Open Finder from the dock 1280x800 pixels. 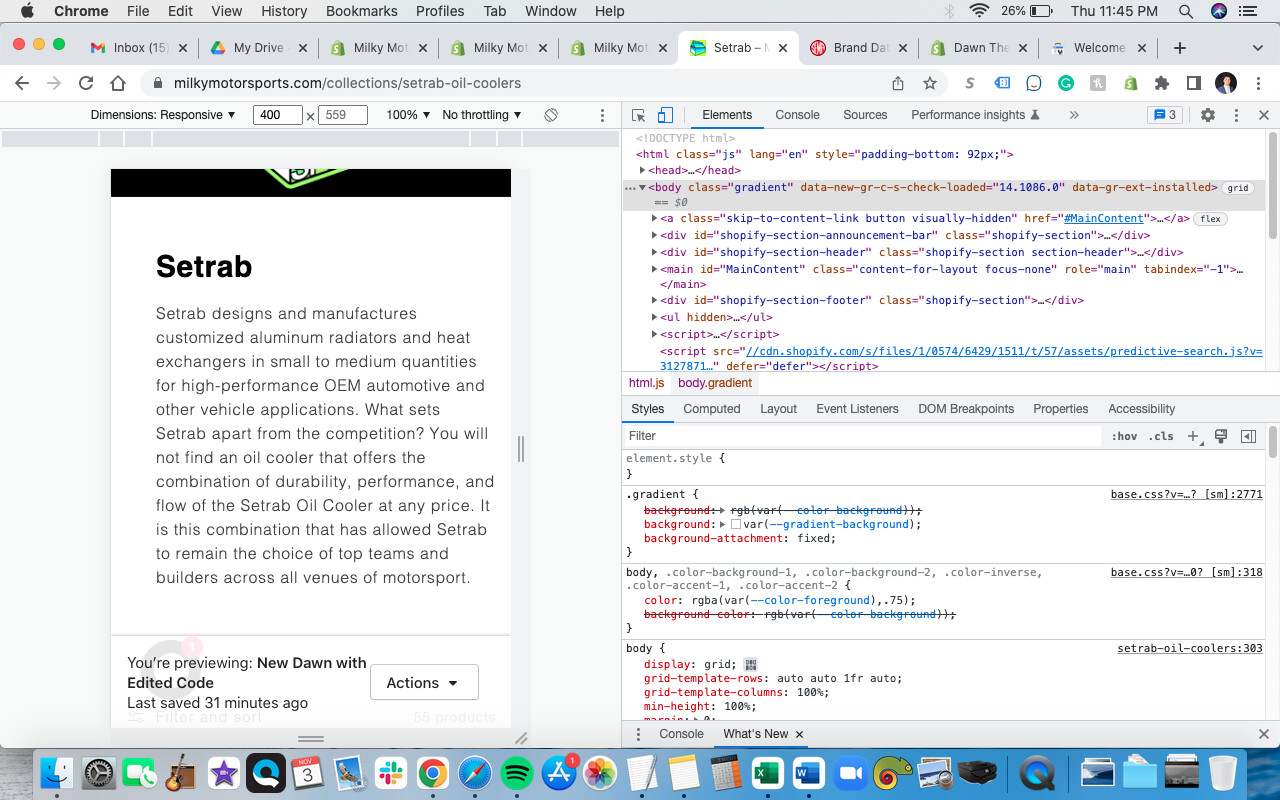[57, 773]
